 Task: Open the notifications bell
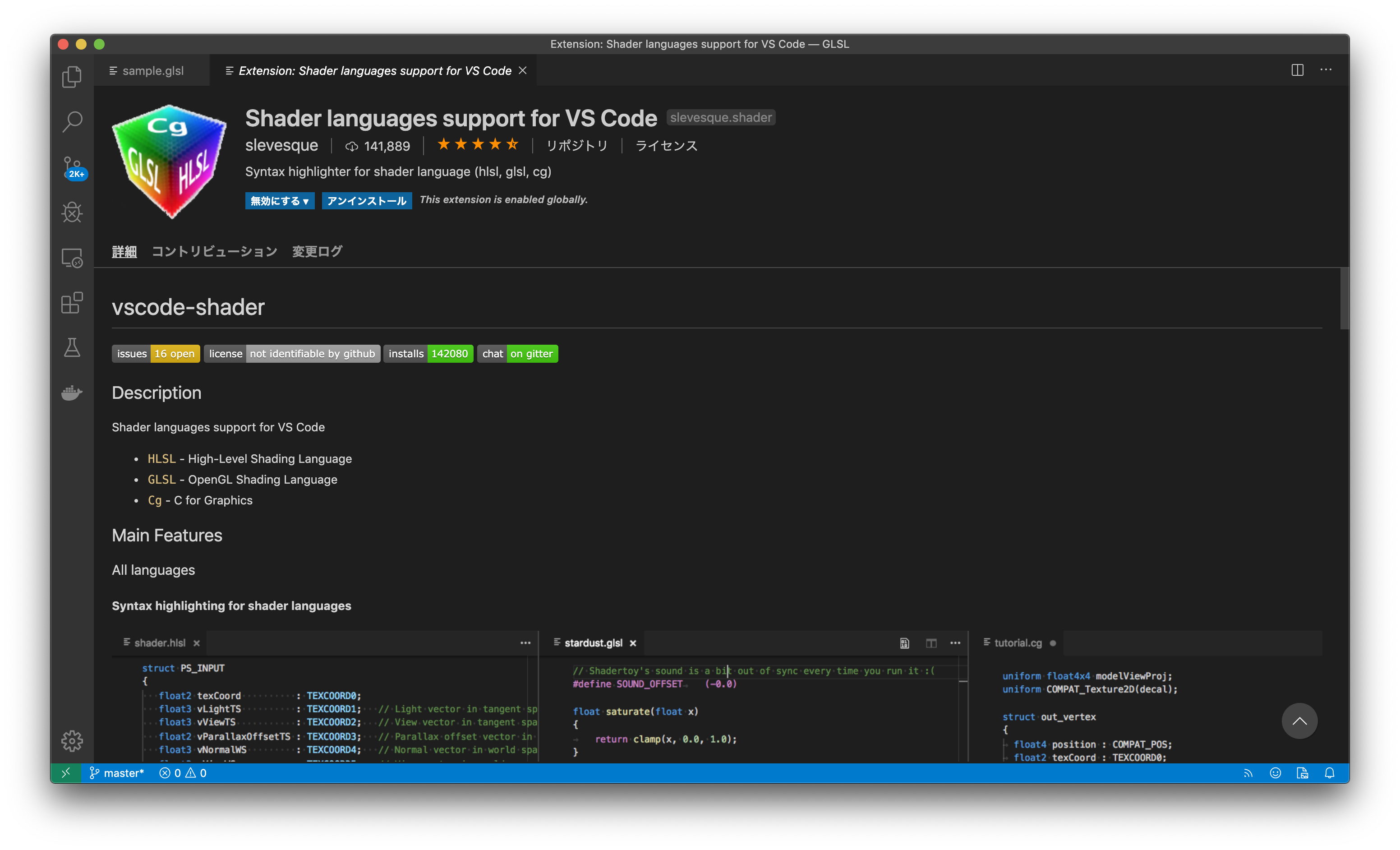coord(1330,773)
